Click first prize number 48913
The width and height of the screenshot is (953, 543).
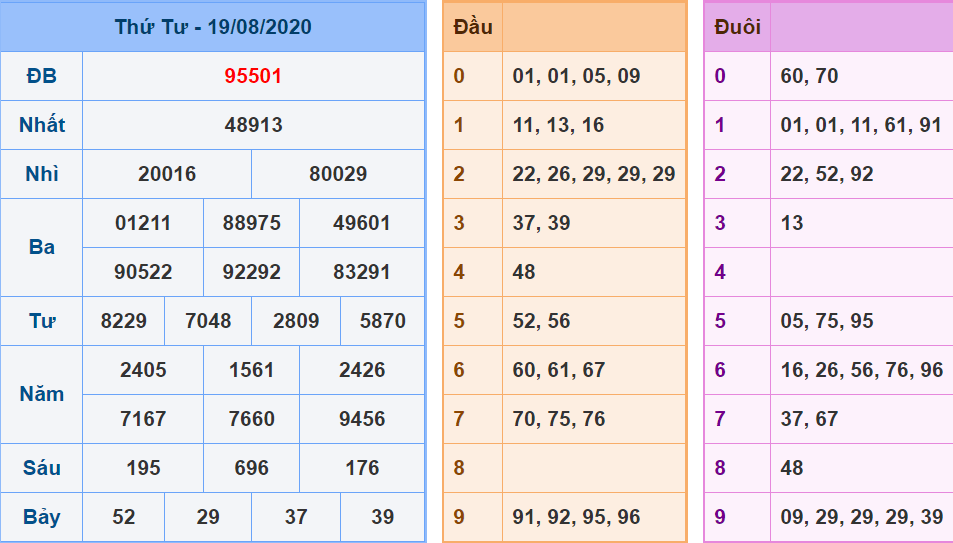[x=253, y=125]
